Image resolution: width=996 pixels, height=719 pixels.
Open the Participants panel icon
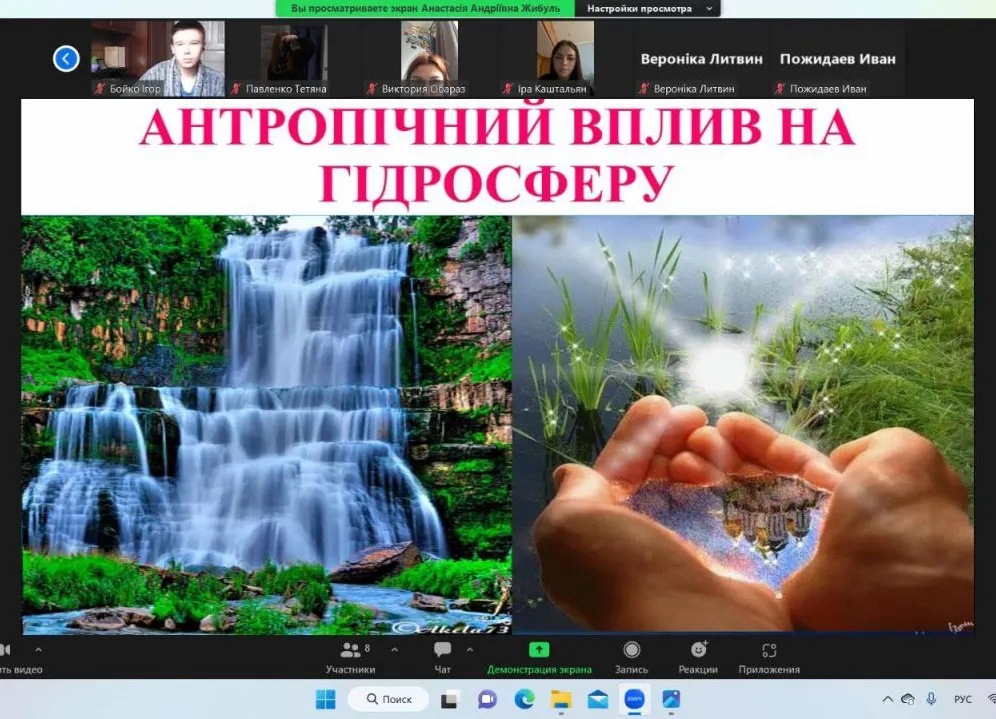[351, 650]
